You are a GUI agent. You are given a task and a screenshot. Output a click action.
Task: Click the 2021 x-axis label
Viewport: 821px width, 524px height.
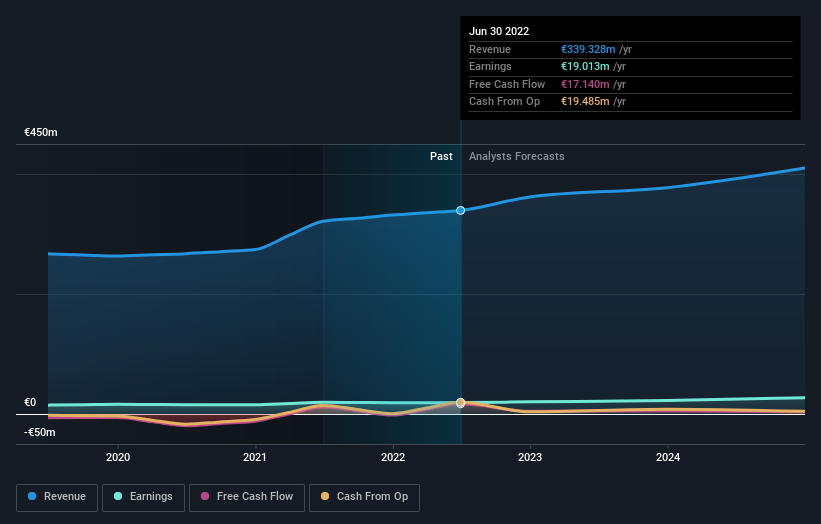pos(255,458)
